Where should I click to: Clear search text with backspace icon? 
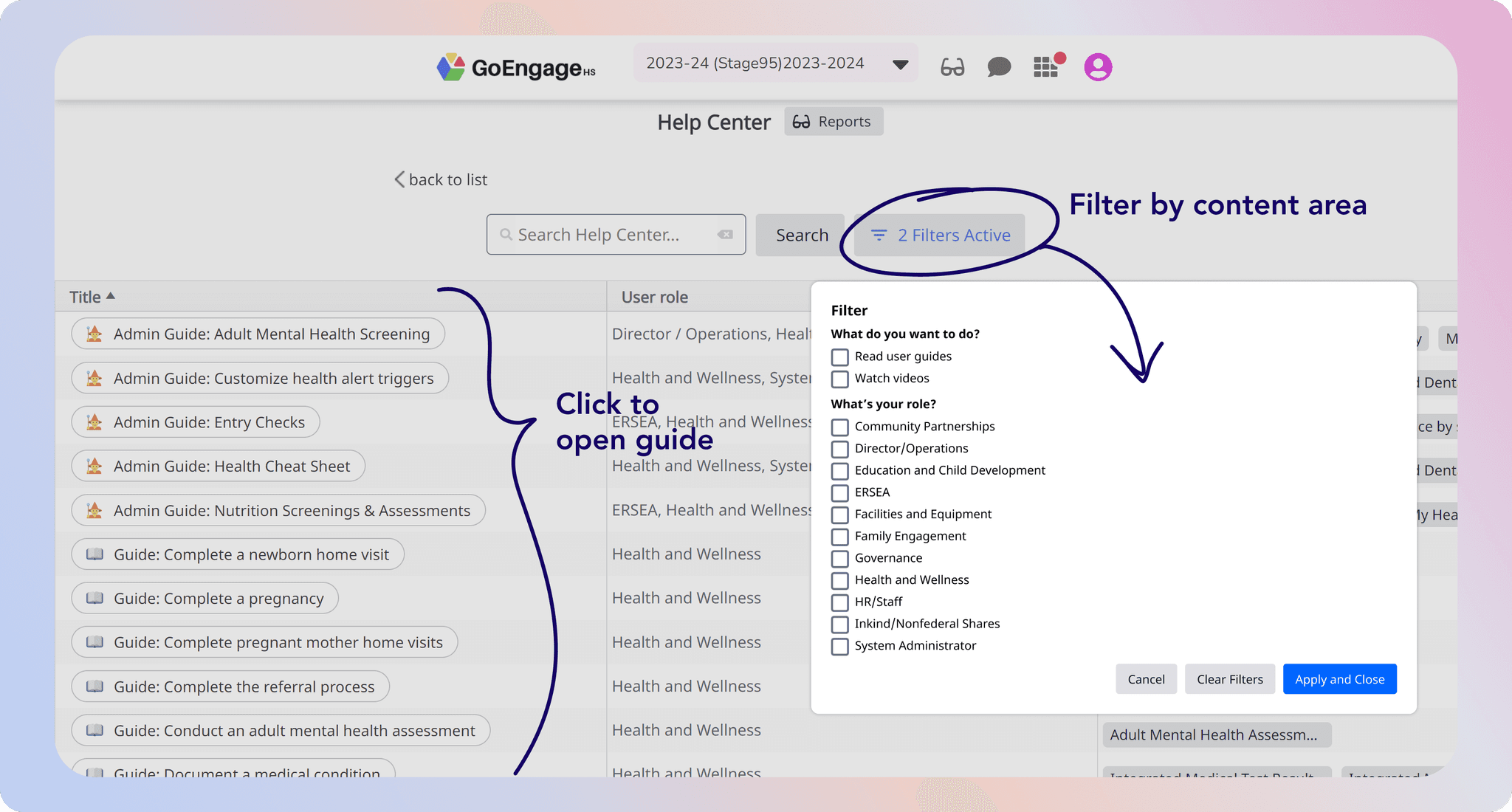pos(725,235)
